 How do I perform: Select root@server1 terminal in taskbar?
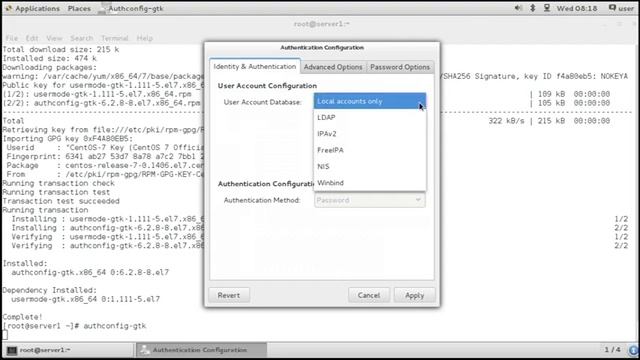pyautogui.click(x=68, y=350)
